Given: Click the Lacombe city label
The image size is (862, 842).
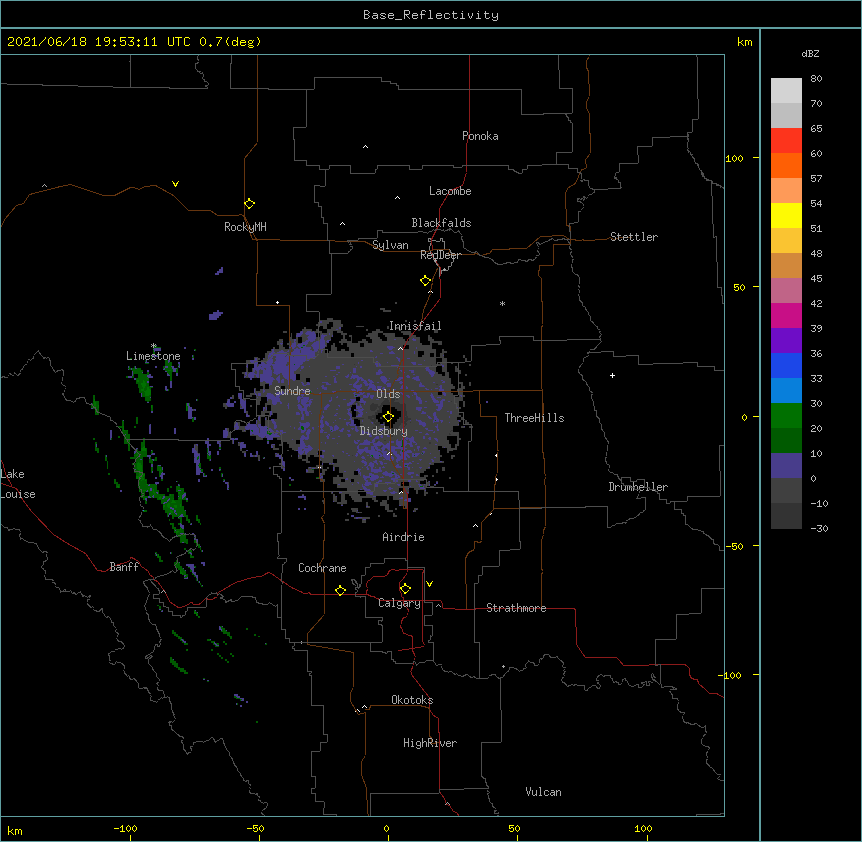Looking at the screenshot, I should pyautogui.click(x=450, y=191).
